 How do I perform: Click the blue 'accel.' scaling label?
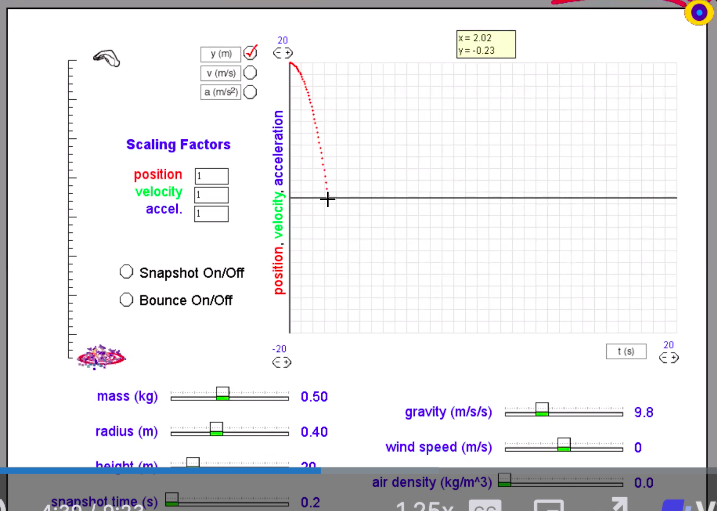164,209
